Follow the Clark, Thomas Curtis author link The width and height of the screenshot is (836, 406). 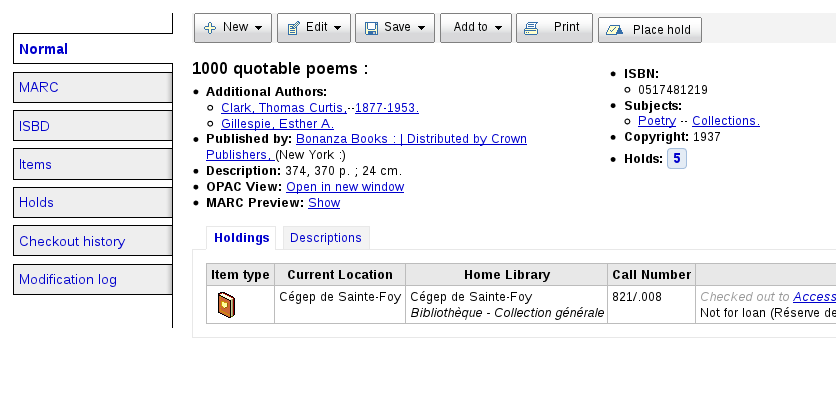pos(283,108)
